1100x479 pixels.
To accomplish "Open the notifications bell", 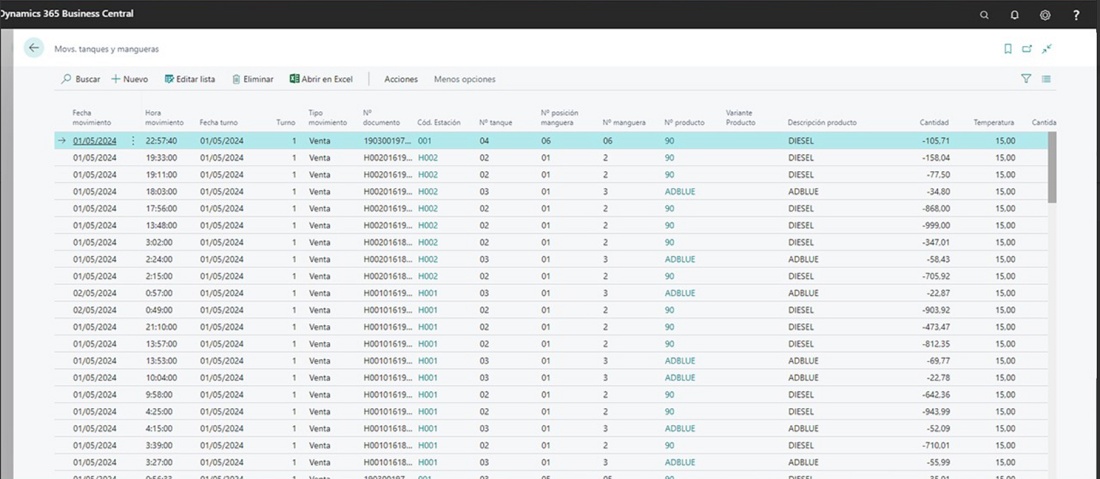I will [x=1014, y=15].
